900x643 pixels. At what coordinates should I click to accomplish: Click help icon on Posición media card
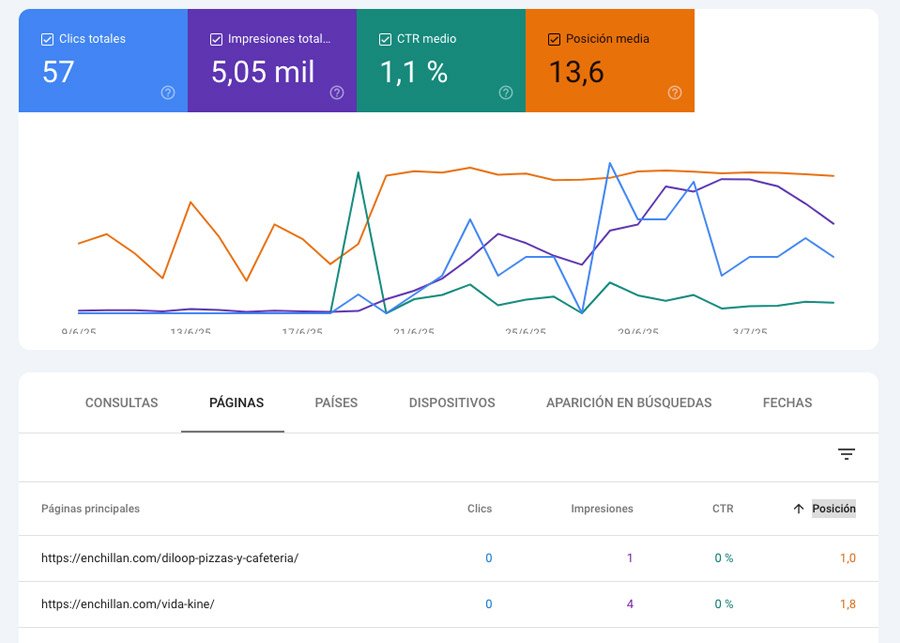pos(675,93)
